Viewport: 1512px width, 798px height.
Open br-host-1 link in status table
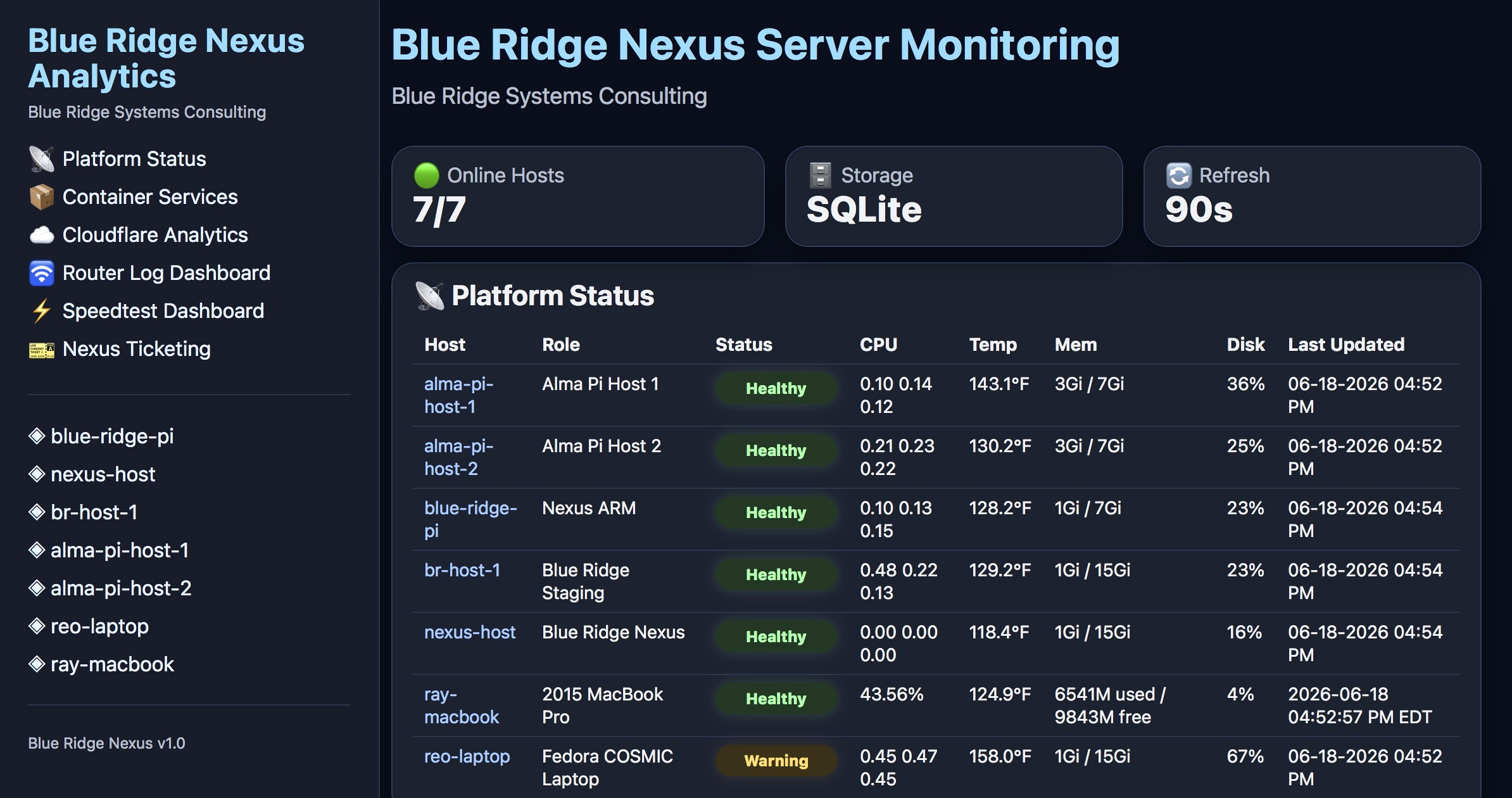[462, 570]
